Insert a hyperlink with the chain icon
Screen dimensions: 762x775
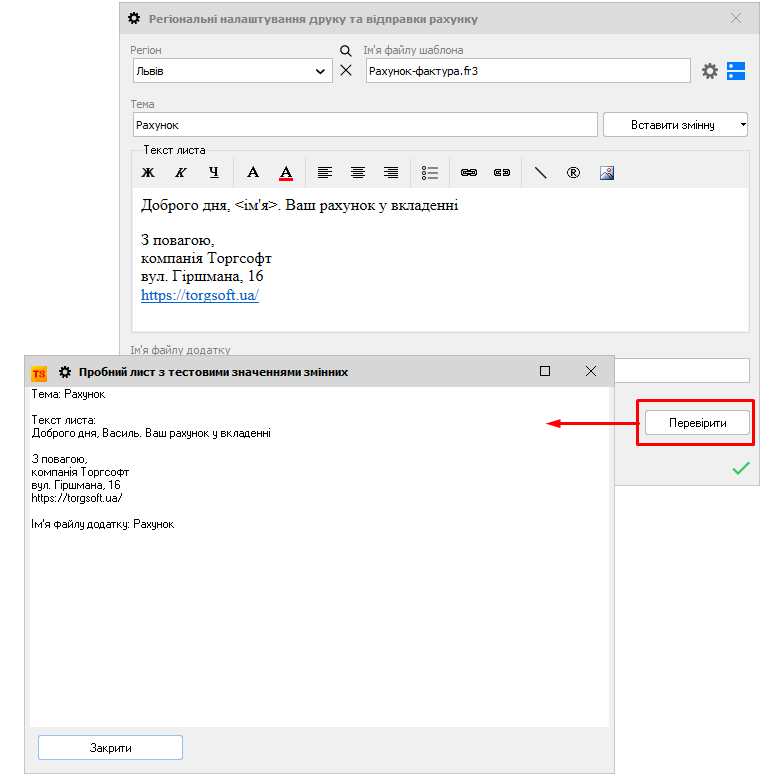click(x=469, y=172)
